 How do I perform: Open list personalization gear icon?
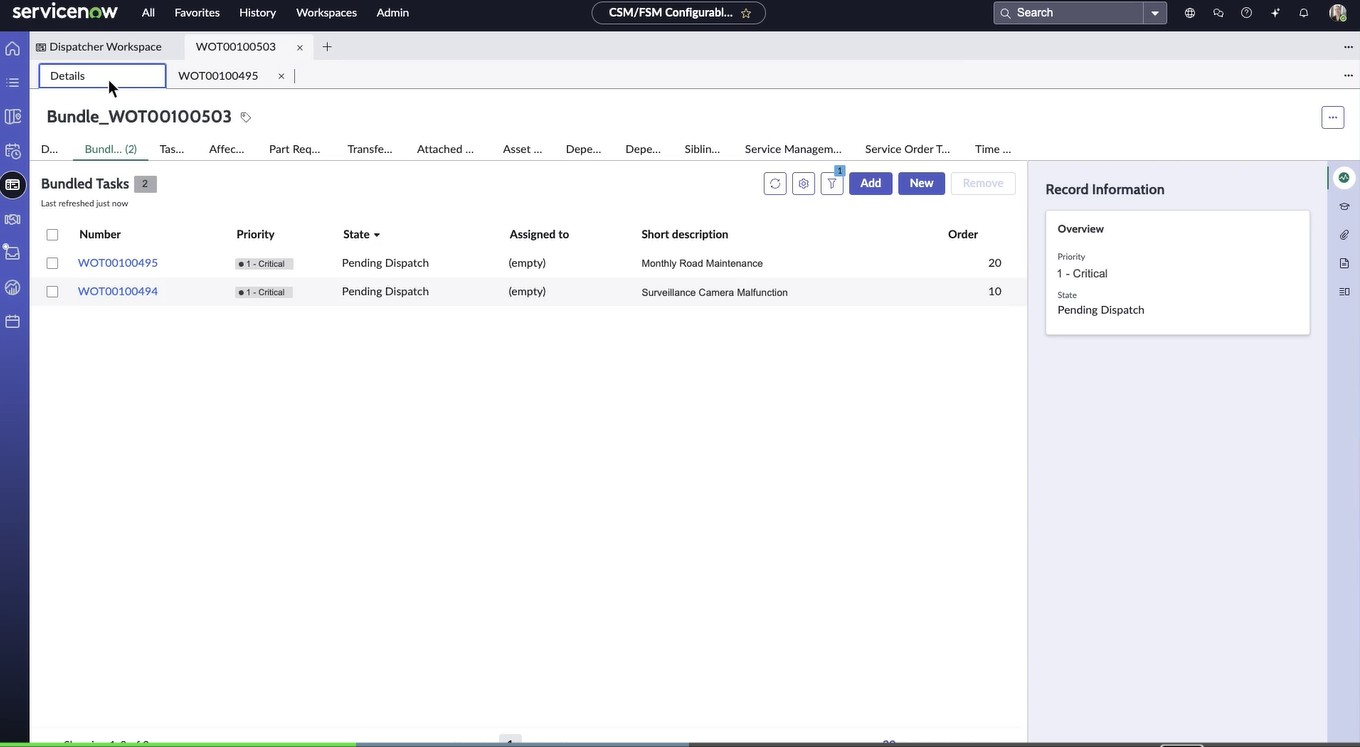(803, 184)
